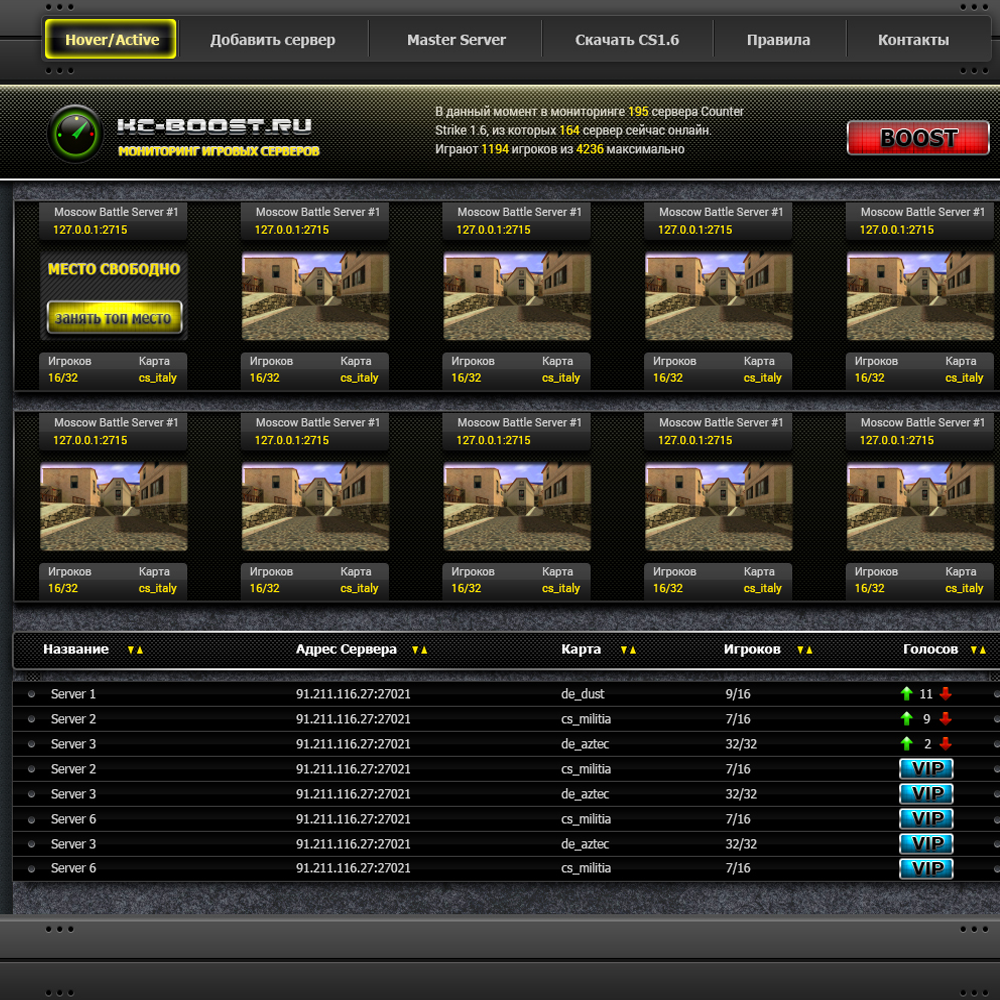Click Голосов column header
This screenshot has width=1000, height=1000.
(x=930, y=649)
